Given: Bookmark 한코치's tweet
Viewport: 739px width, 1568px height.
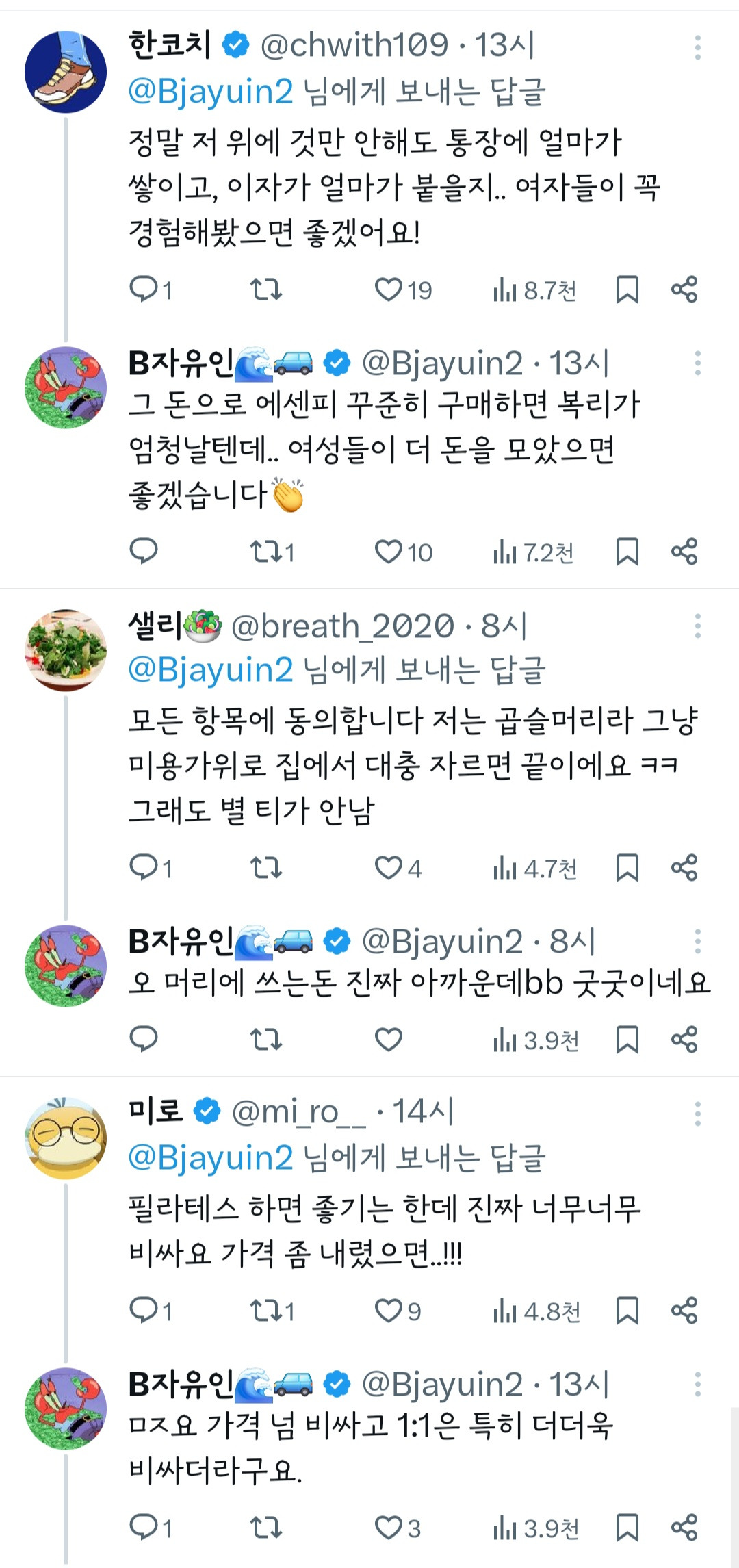Looking at the screenshot, I should tap(627, 290).
